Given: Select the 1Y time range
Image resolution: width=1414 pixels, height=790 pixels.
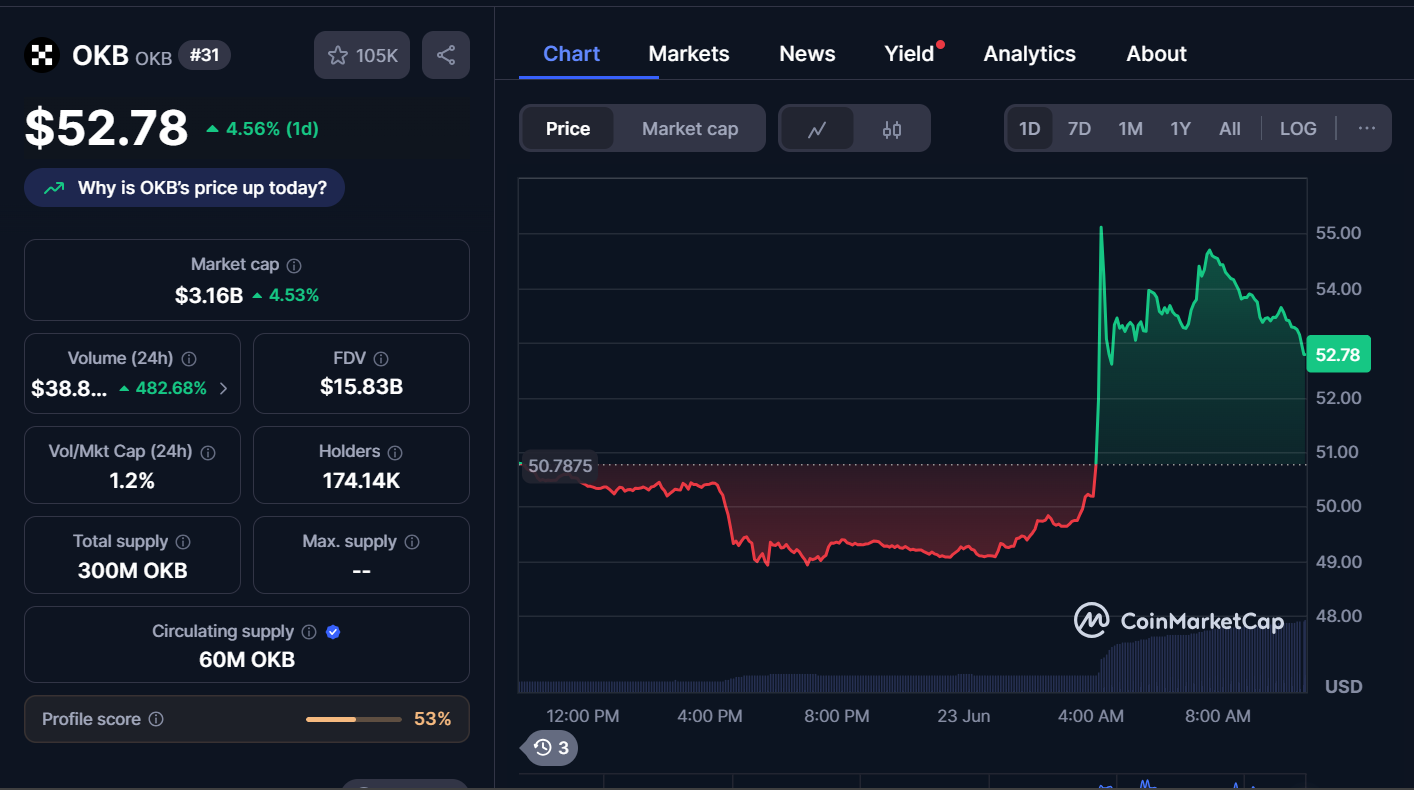Looking at the screenshot, I should (x=1181, y=129).
